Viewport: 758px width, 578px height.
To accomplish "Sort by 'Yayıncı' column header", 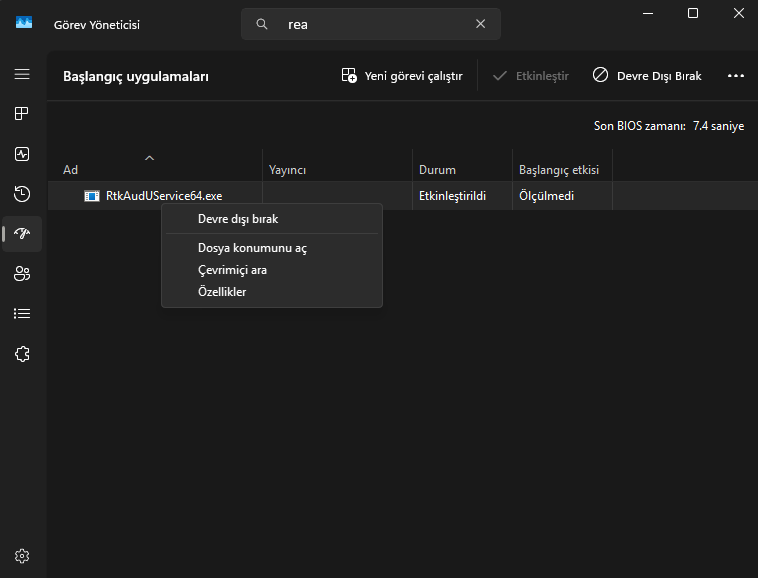I will point(337,165).
